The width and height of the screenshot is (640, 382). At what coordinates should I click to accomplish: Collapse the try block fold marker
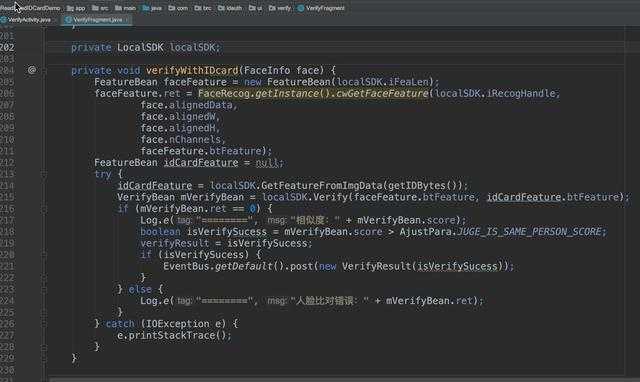click(44, 174)
